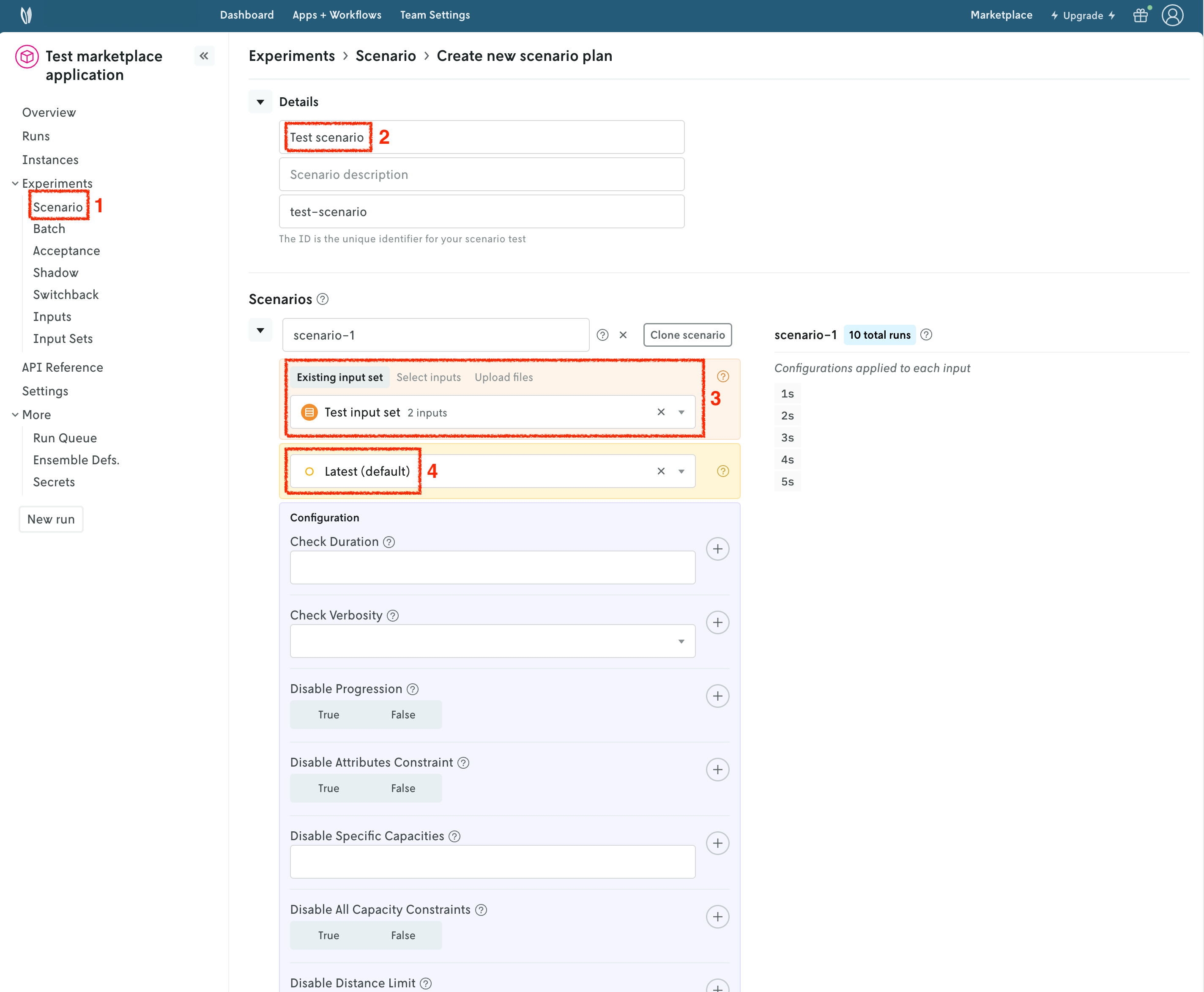Switch to the Upload files tab
The width and height of the screenshot is (1204, 992).
503,377
